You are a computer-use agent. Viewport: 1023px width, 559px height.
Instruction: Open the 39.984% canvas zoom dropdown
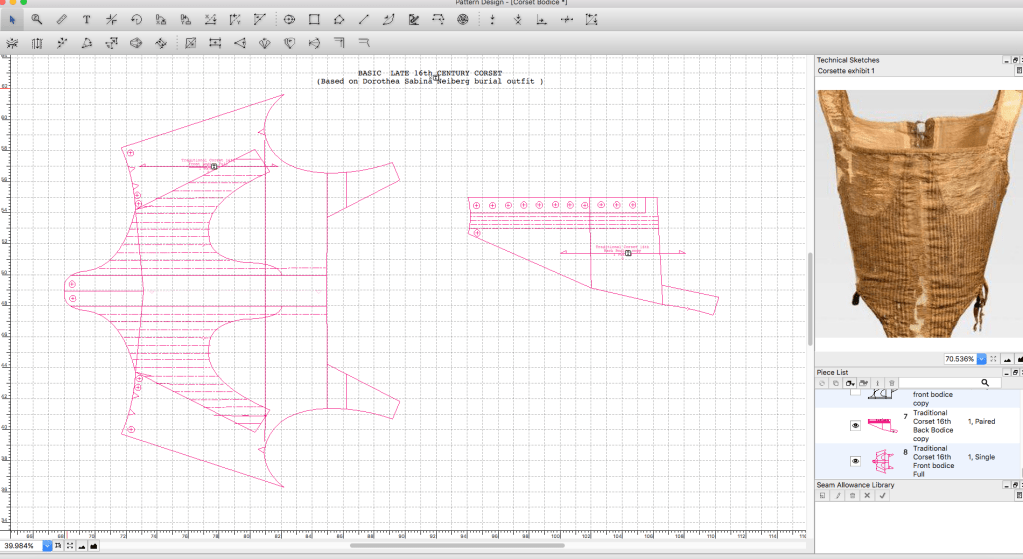[x=46, y=546]
